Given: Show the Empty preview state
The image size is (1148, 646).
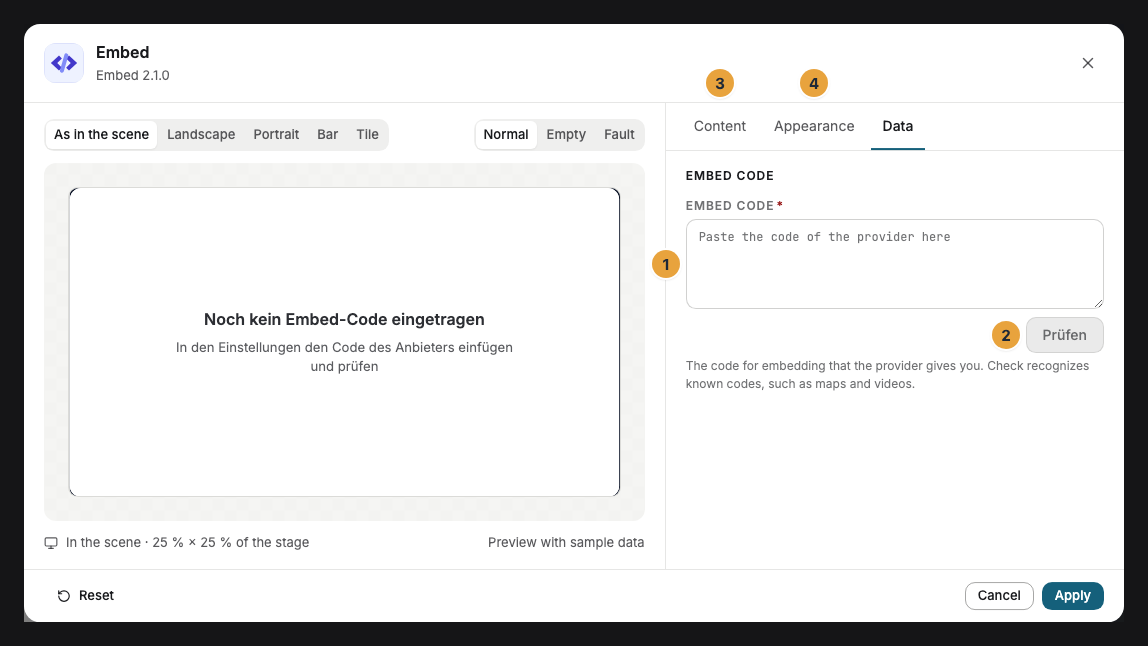Looking at the screenshot, I should point(566,135).
